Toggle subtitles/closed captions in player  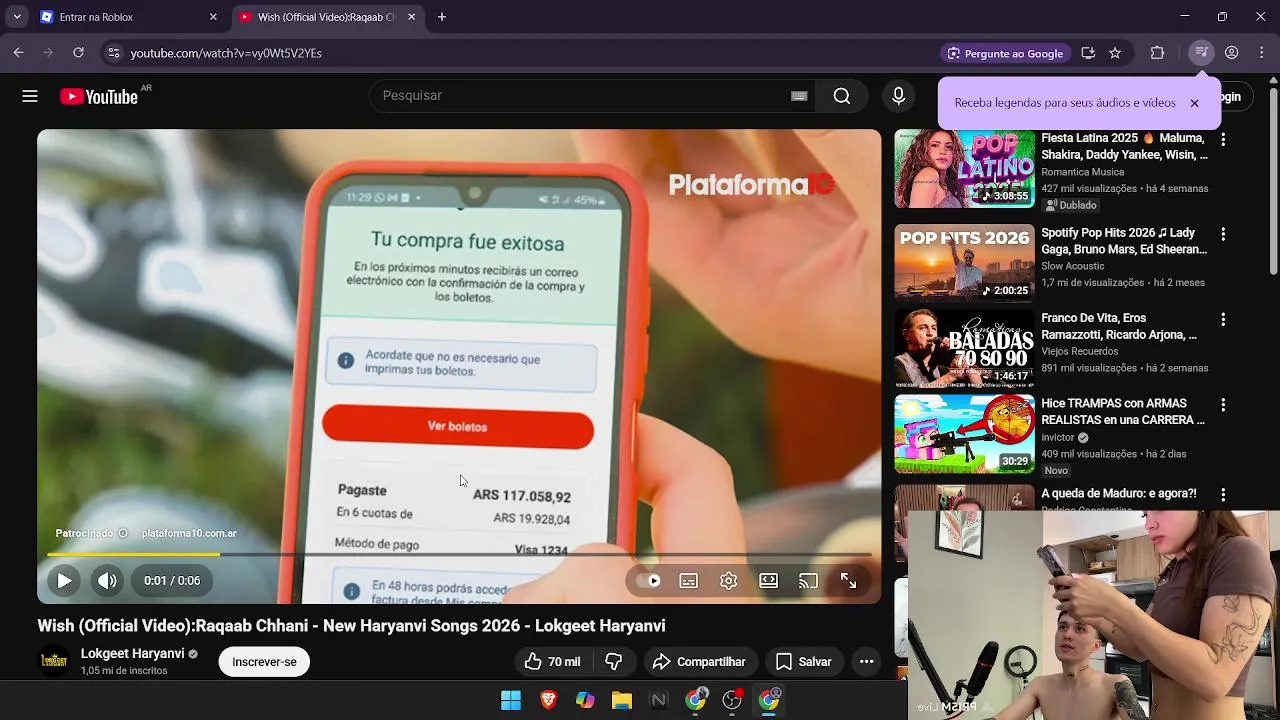tap(689, 581)
